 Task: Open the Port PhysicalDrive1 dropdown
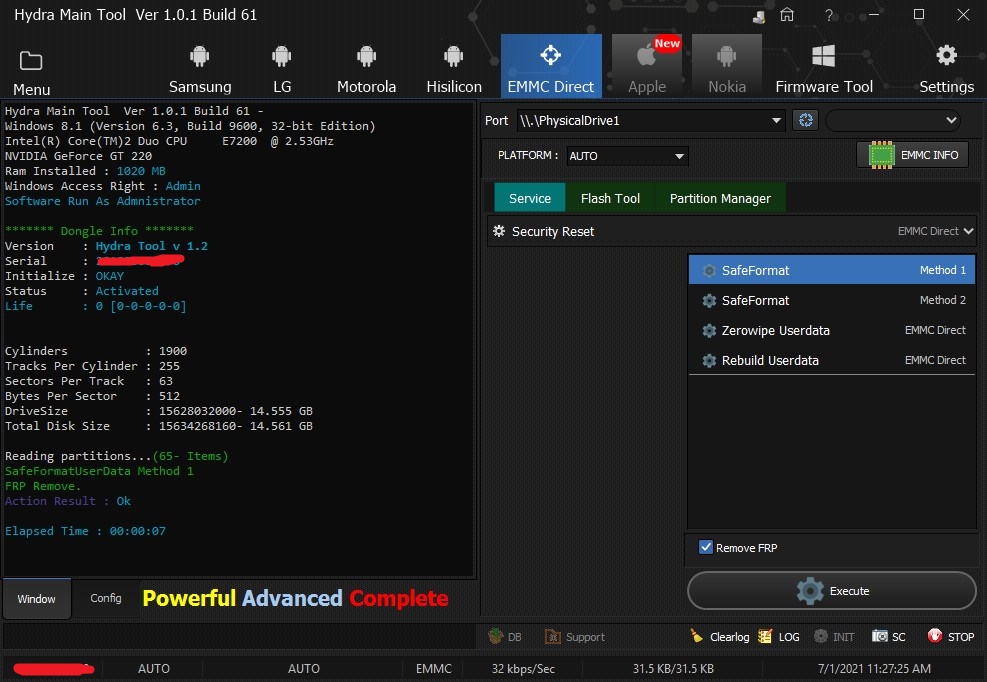click(651, 120)
